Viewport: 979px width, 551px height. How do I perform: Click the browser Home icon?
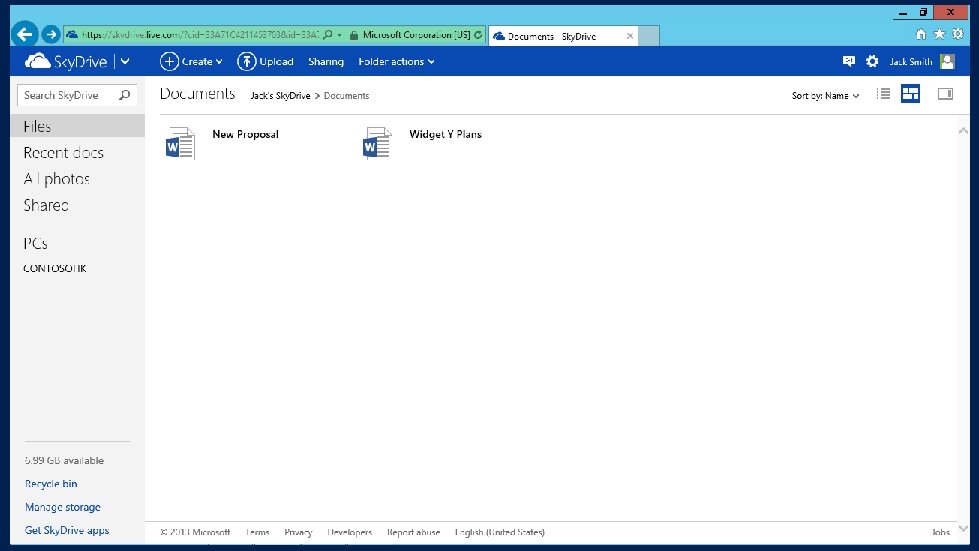920,34
